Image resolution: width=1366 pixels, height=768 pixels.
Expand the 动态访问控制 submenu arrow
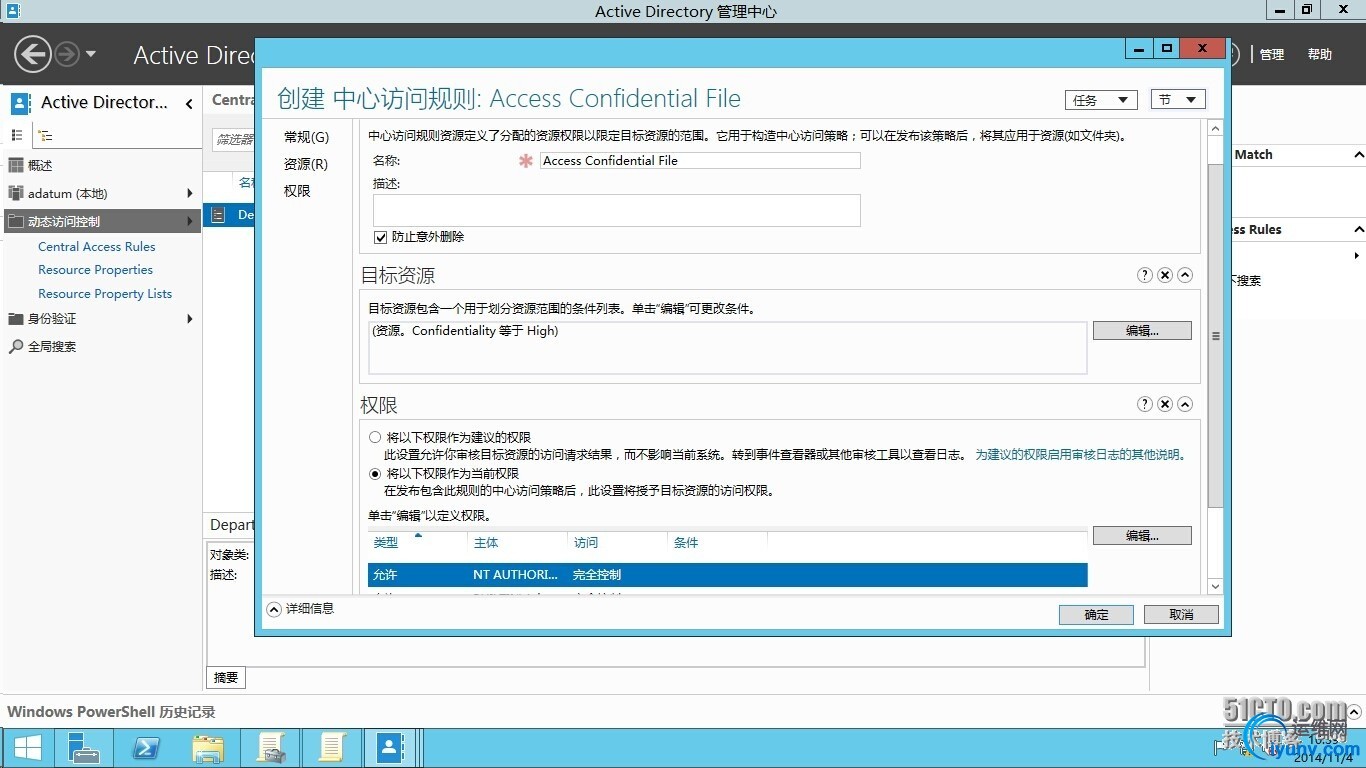189,221
